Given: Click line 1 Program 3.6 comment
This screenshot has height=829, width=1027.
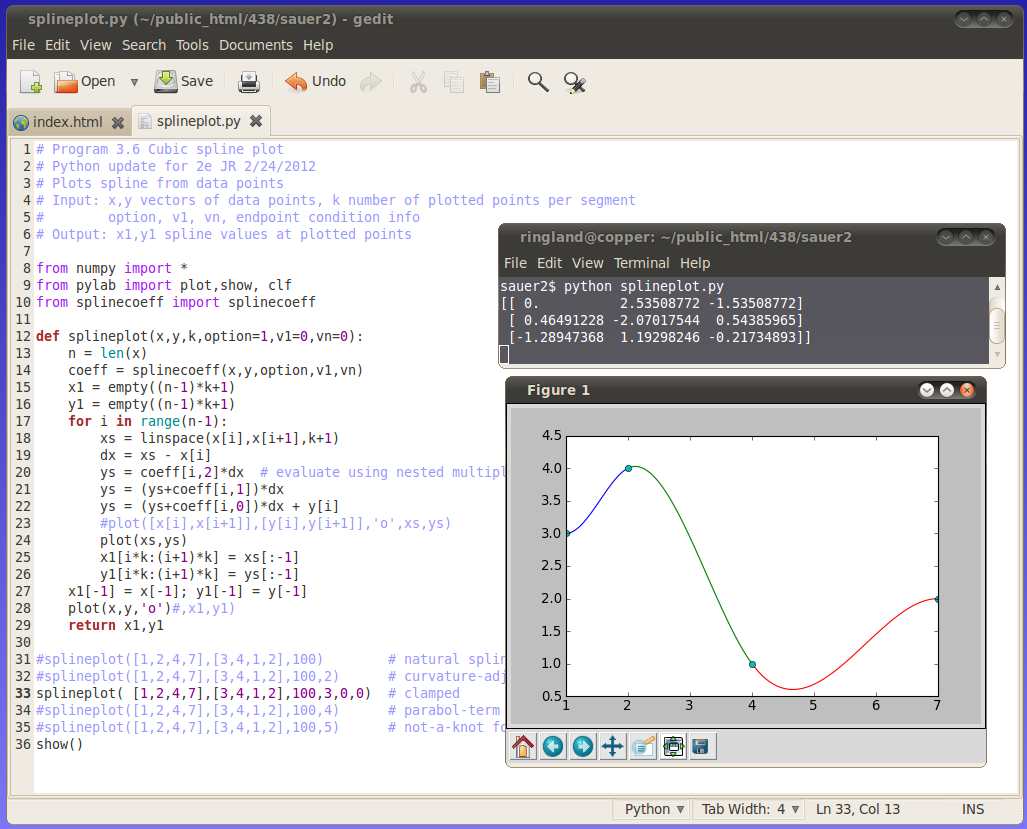Looking at the screenshot, I should [160, 149].
